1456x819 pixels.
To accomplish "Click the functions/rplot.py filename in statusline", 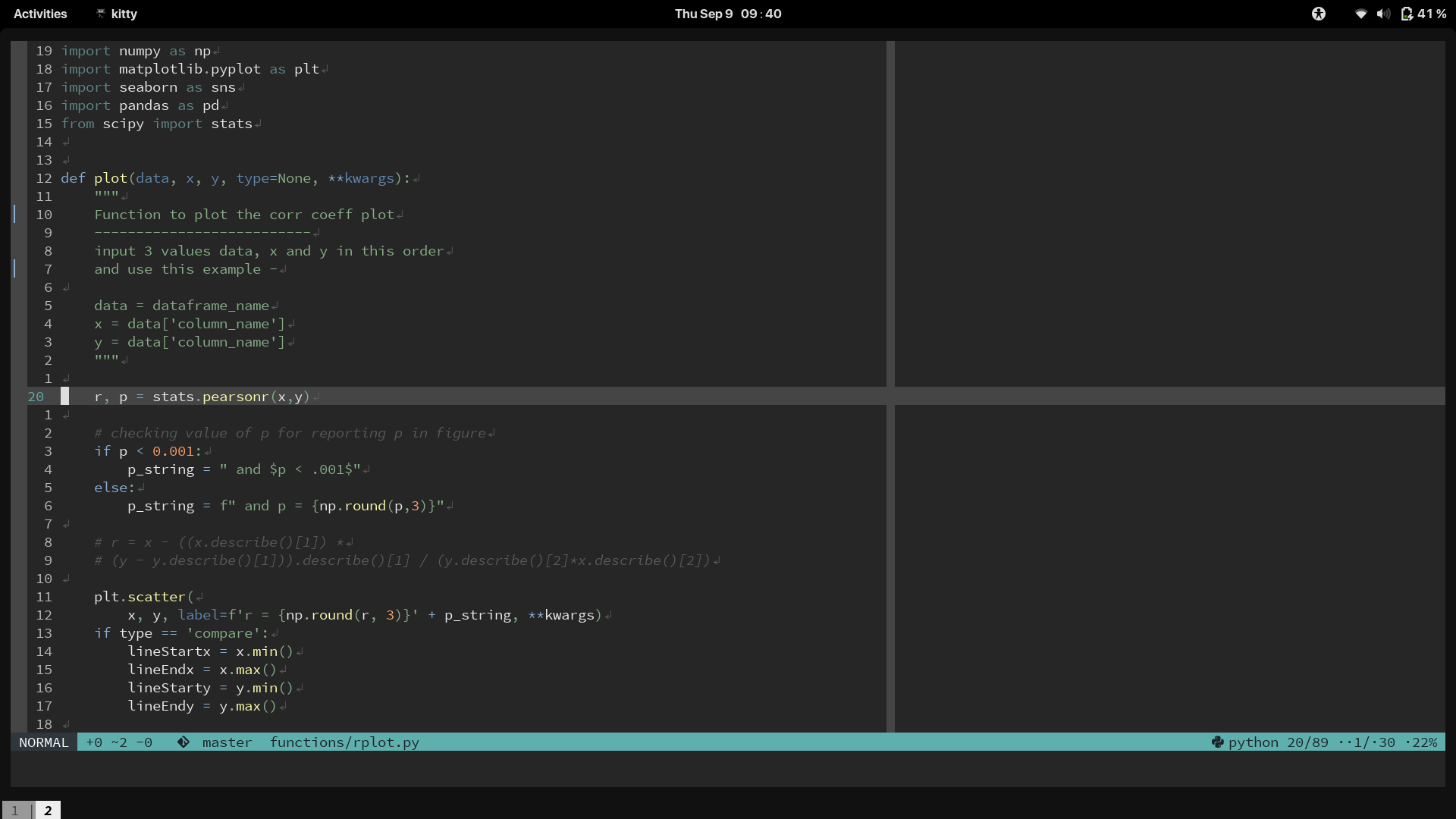I will [x=344, y=742].
